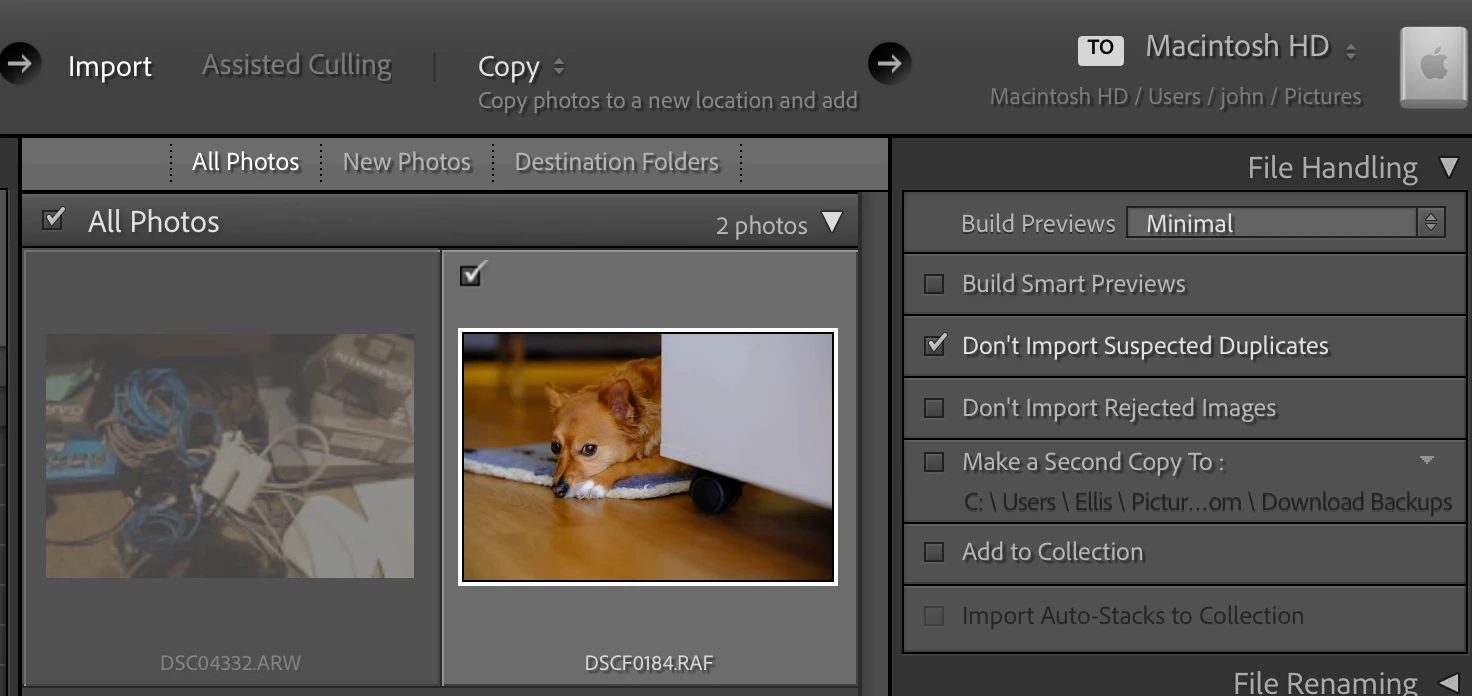Viewport: 1472px width, 696px height.
Task: Uncheck the DSCF0184.RAF photo checkbox
Action: 472,274
